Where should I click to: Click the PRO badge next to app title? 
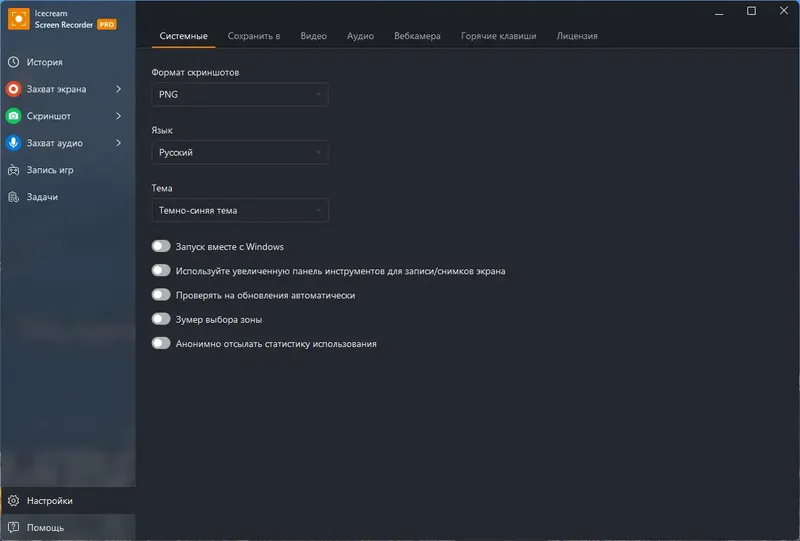[x=107, y=24]
